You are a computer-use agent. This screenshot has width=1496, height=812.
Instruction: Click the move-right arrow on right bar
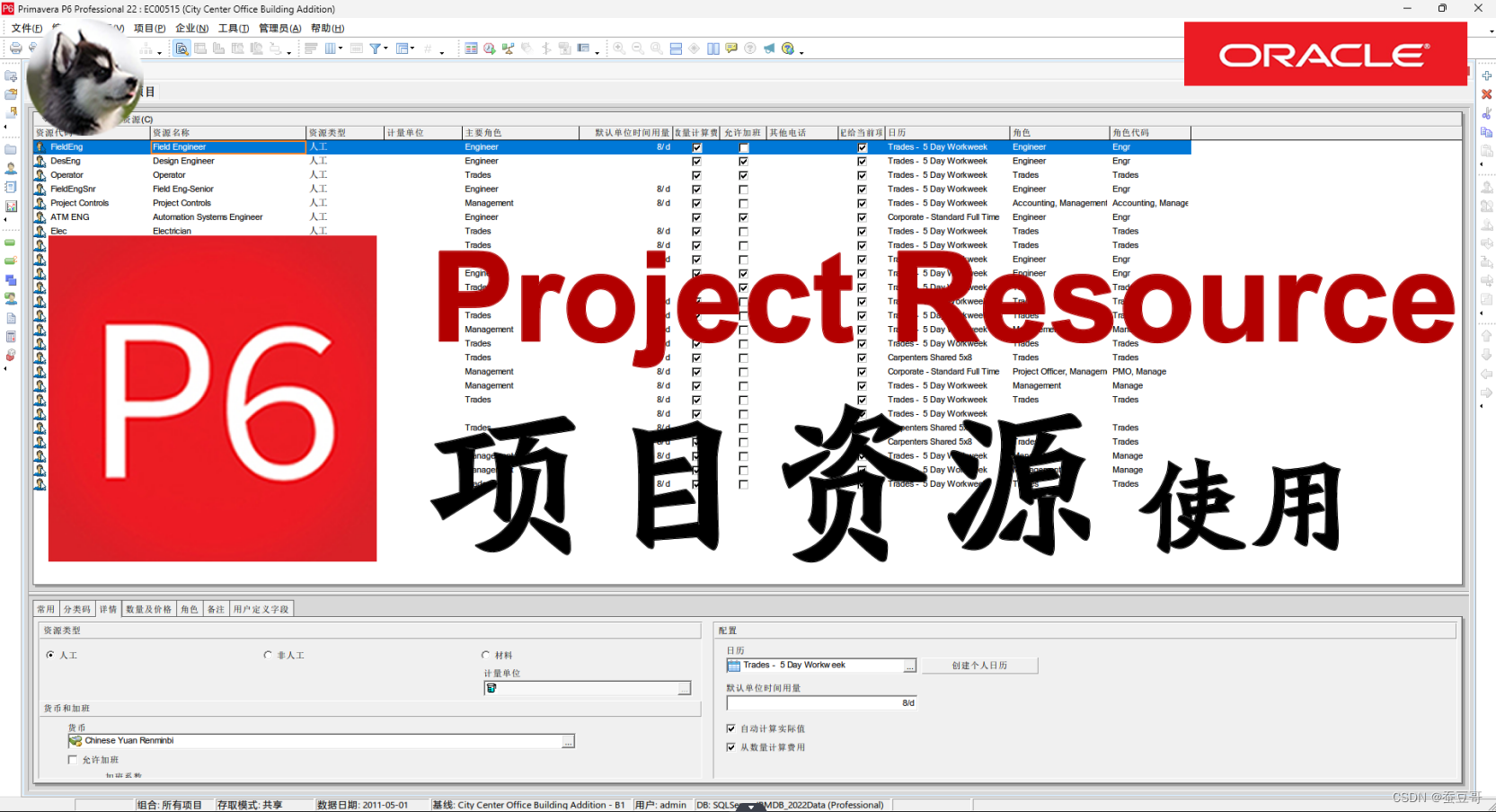[1487, 393]
